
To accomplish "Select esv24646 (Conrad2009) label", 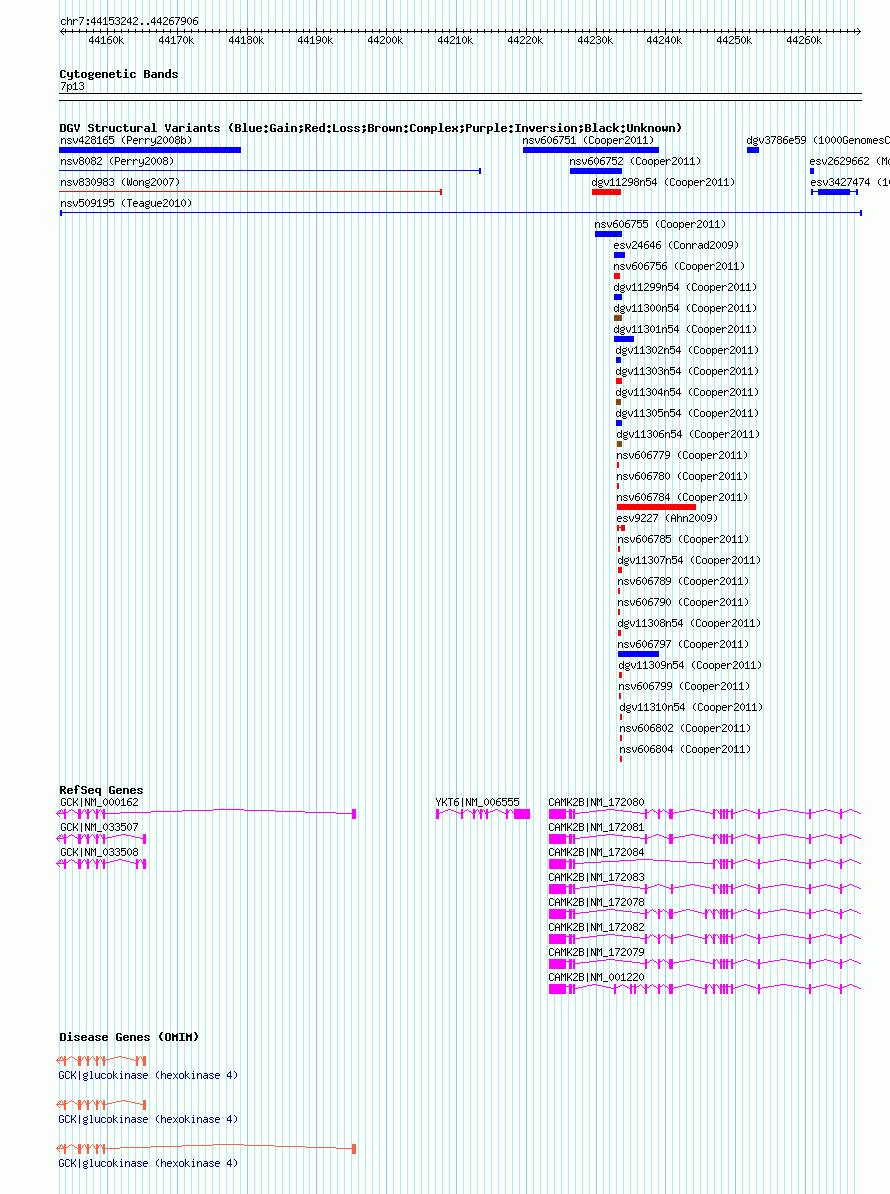I will (676, 246).
